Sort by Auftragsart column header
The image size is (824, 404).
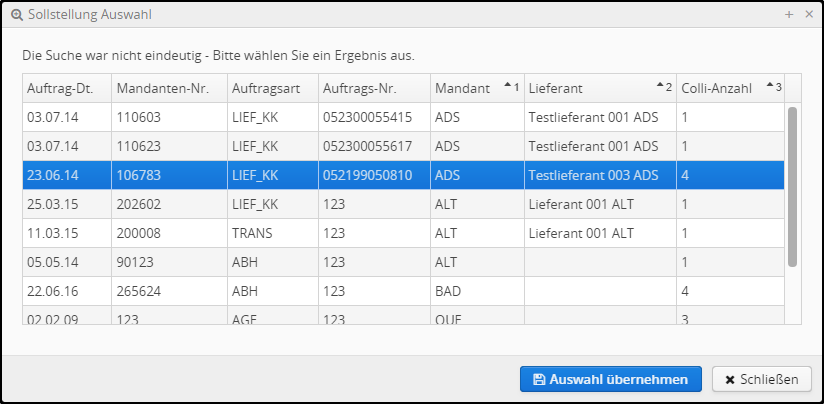click(x=273, y=88)
